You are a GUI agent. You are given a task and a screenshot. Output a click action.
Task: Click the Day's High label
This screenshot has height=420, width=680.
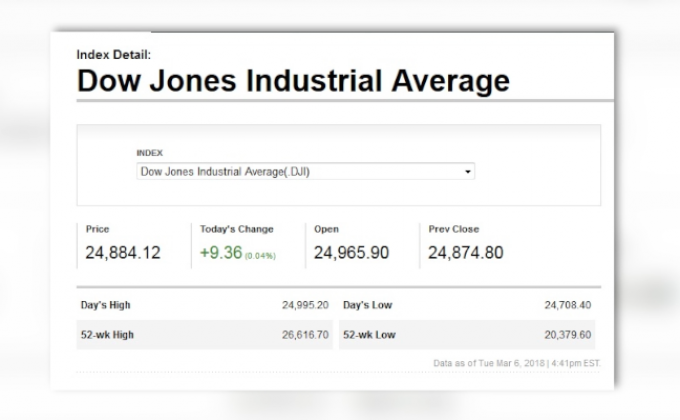106,304
